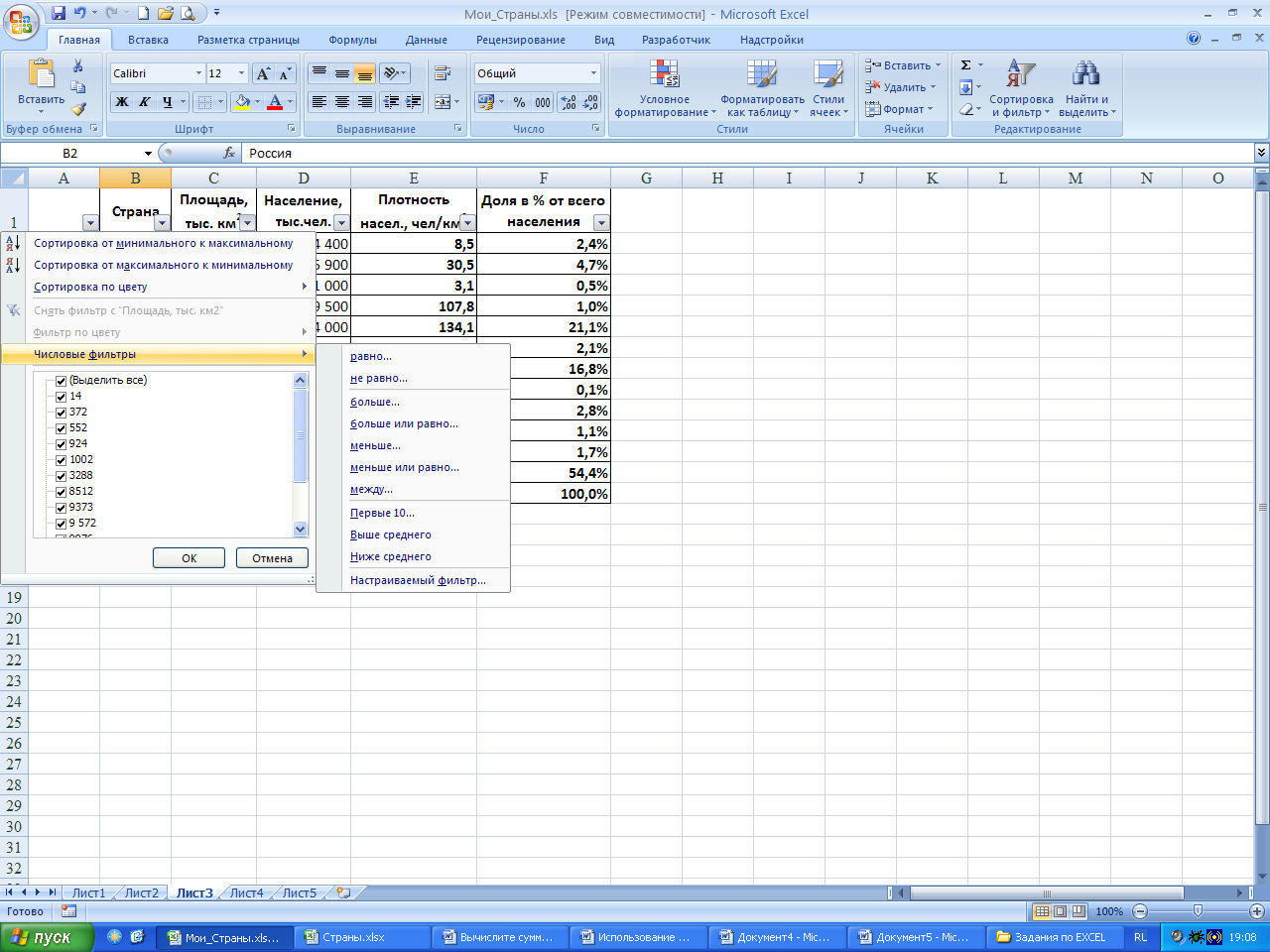
Task: Uncheck the 9373 value checkbox
Action: (62, 508)
